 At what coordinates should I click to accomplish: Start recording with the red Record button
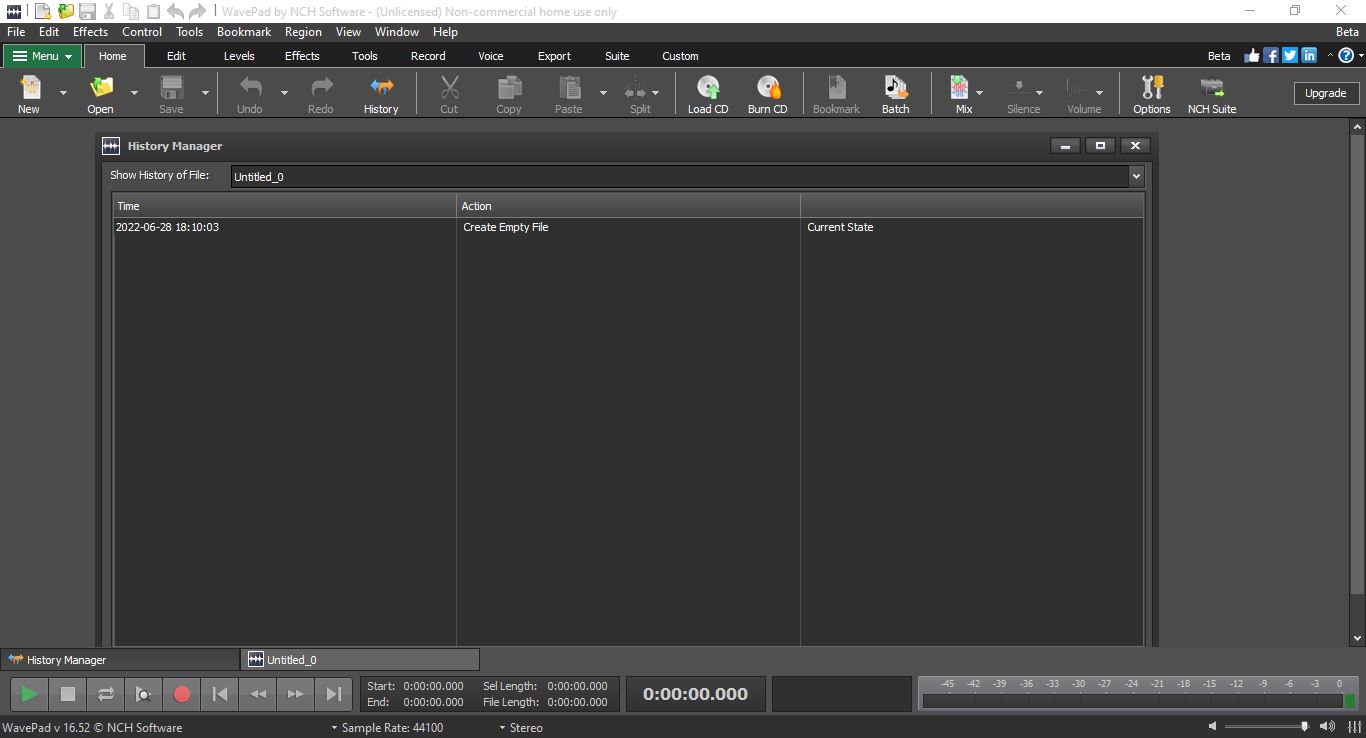pos(182,693)
